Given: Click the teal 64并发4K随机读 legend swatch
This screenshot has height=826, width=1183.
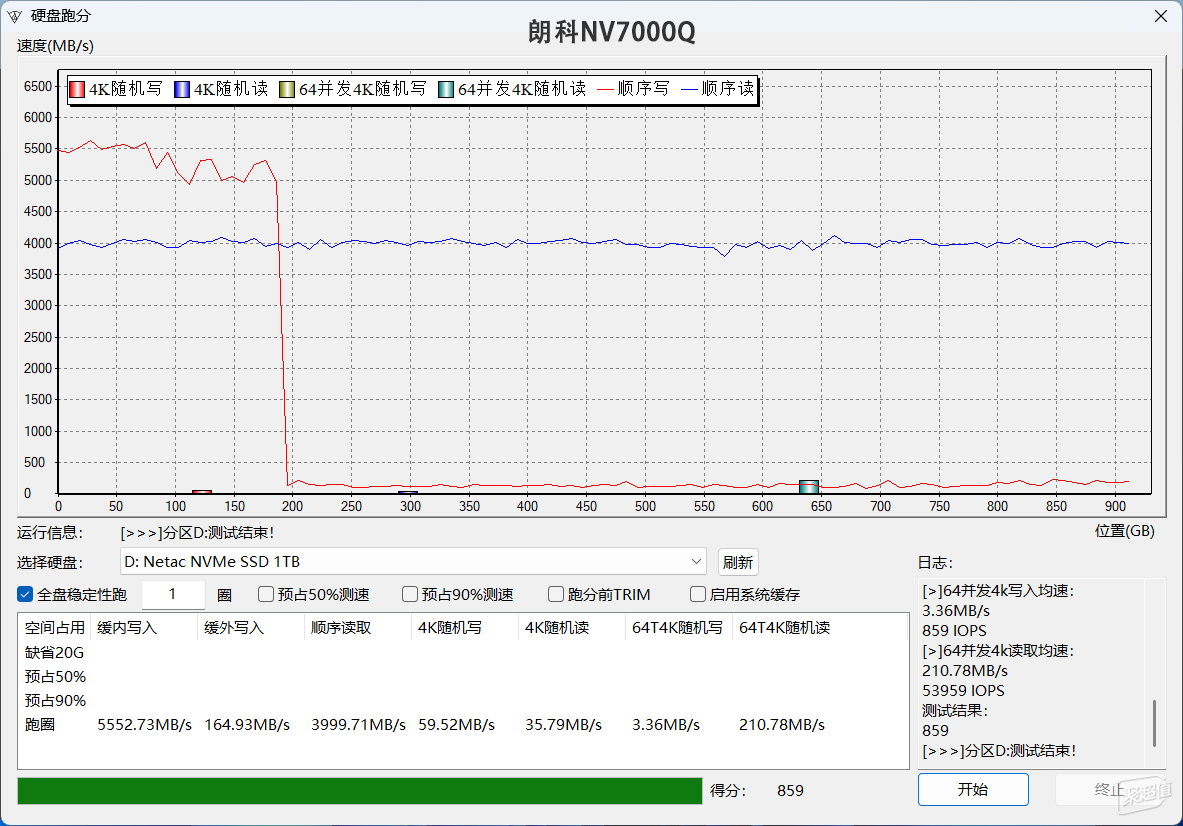Looking at the screenshot, I should click(x=446, y=89).
